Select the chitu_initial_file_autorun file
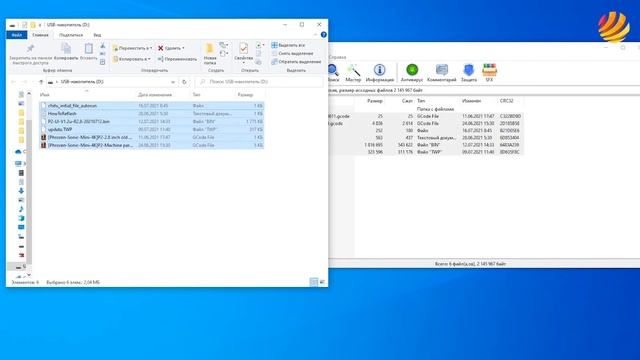640x360 pixels. [152, 106]
